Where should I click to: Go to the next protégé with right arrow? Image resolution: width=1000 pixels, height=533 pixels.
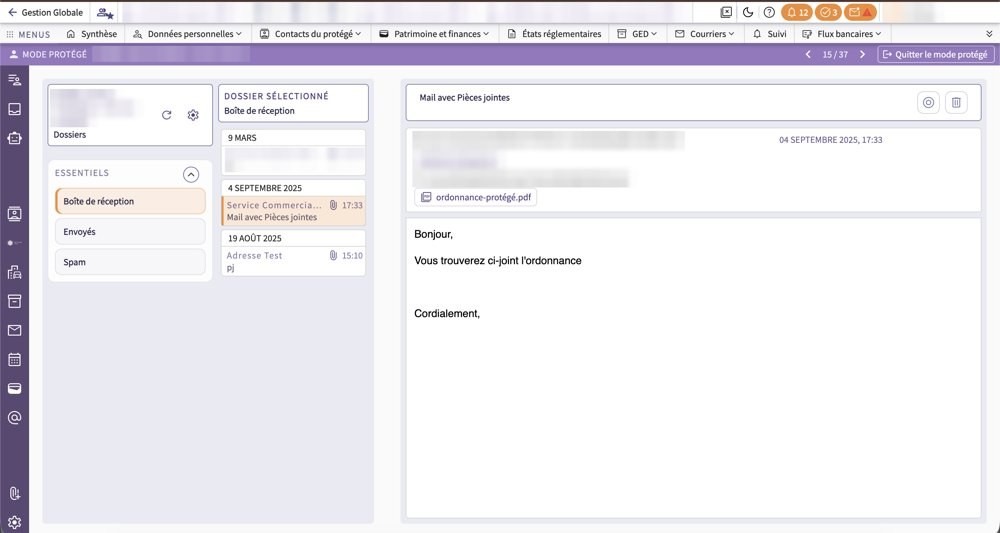click(x=862, y=55)
